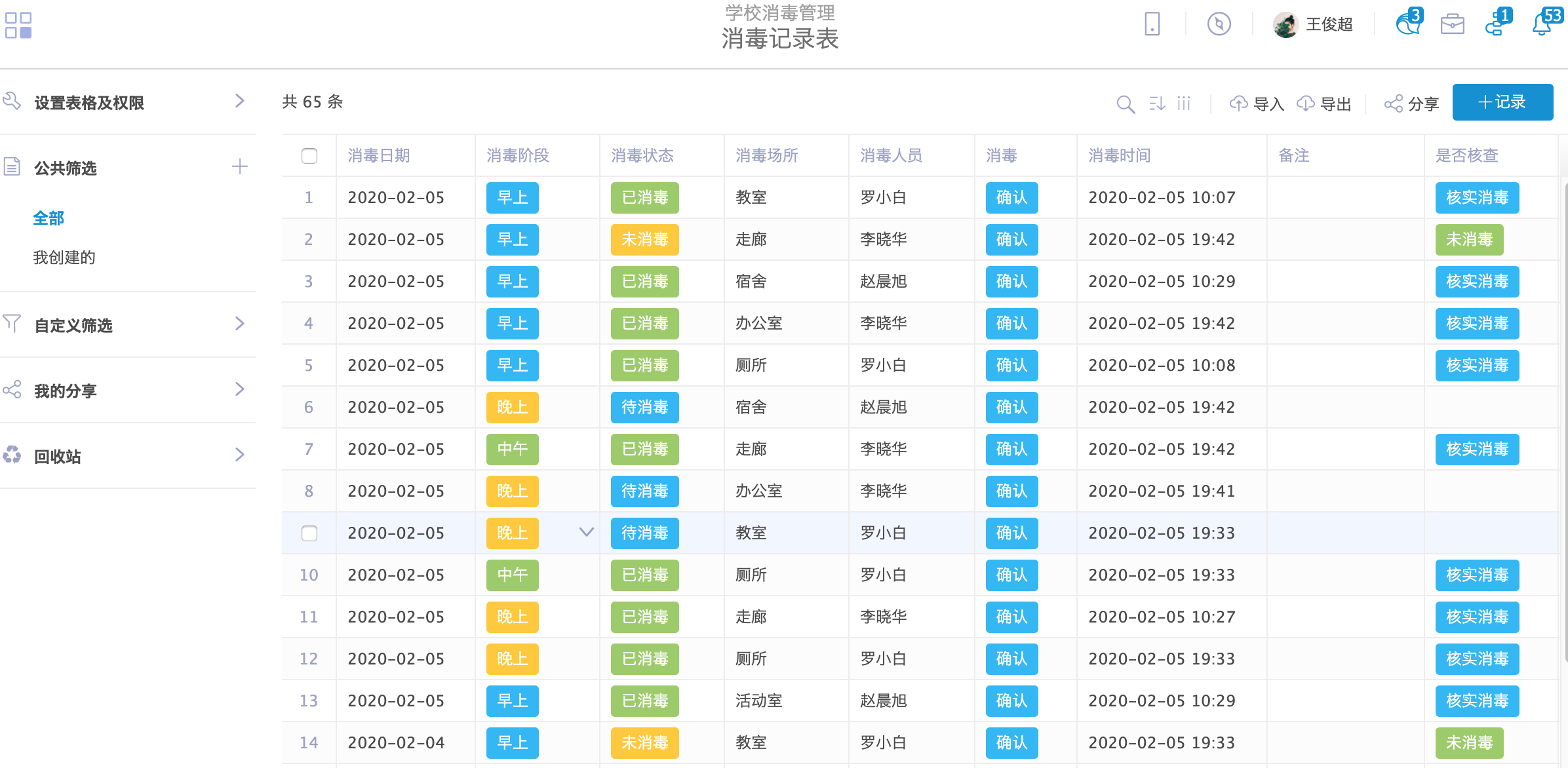1568x768 pixels.
Task: Open the column settings icon
Action: click(1183, 104)
